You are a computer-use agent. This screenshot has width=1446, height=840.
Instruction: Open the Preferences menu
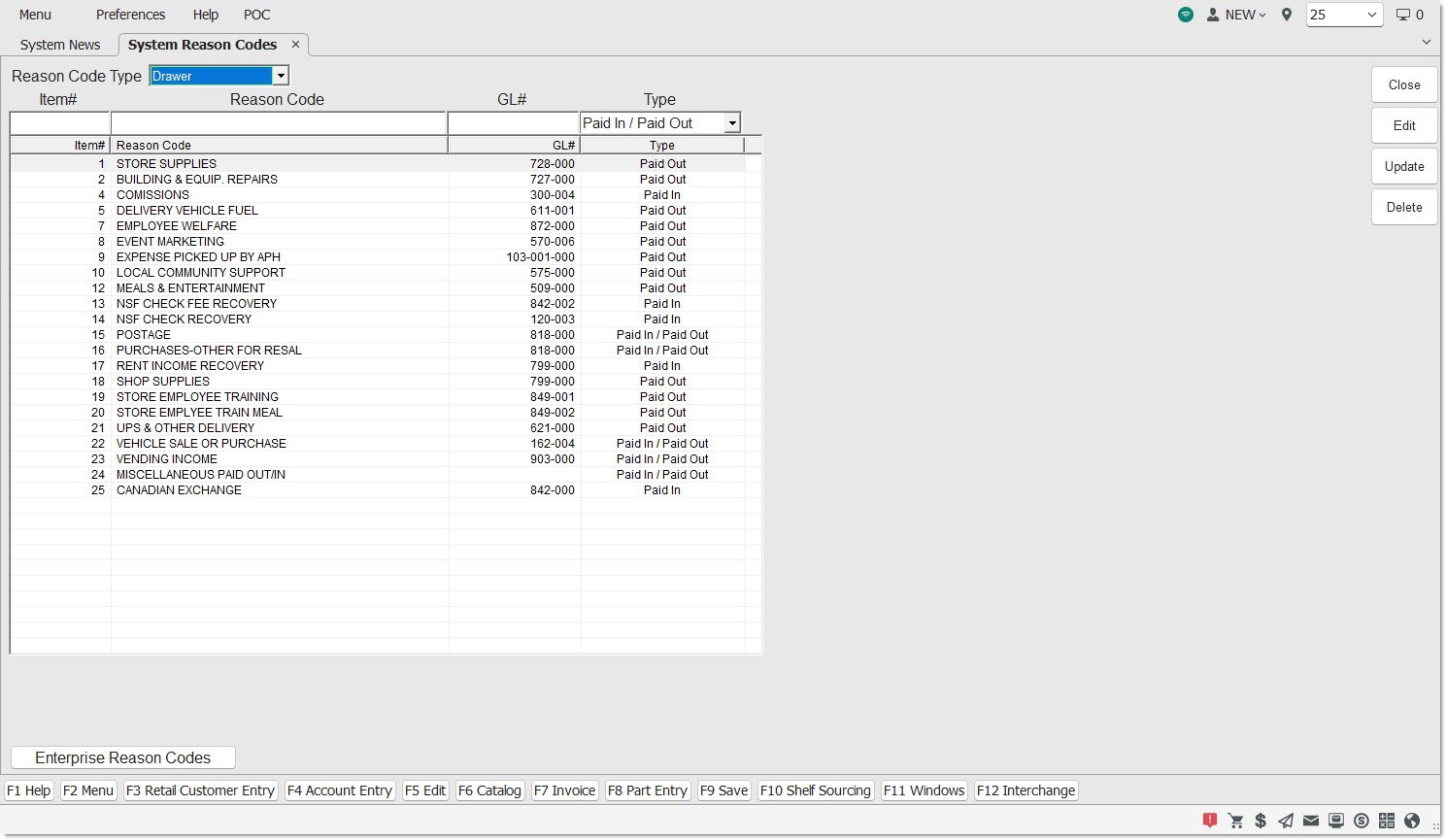pyautogui.click(x=130, y=15)
